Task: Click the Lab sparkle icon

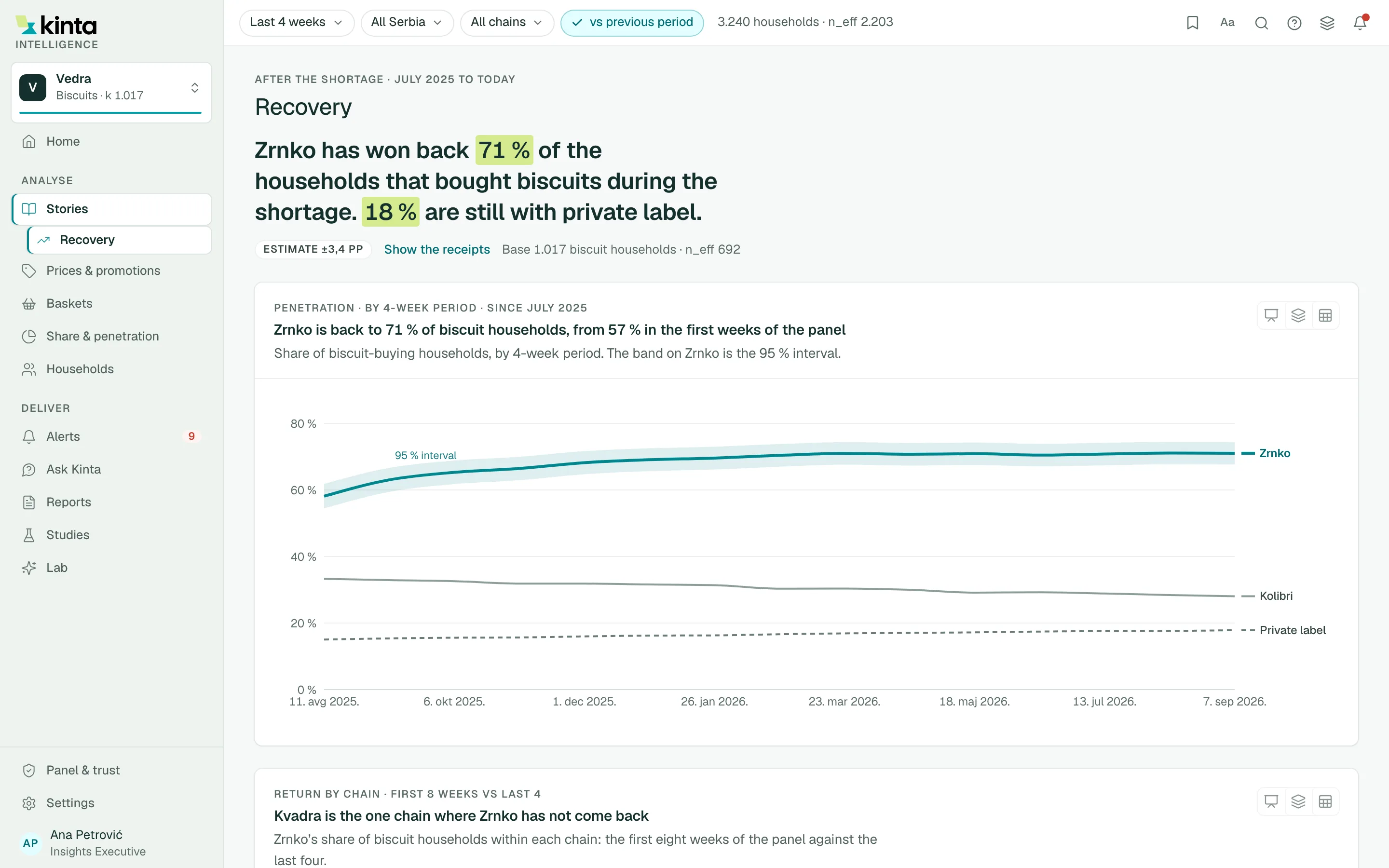Action: (x=29, y=568)
